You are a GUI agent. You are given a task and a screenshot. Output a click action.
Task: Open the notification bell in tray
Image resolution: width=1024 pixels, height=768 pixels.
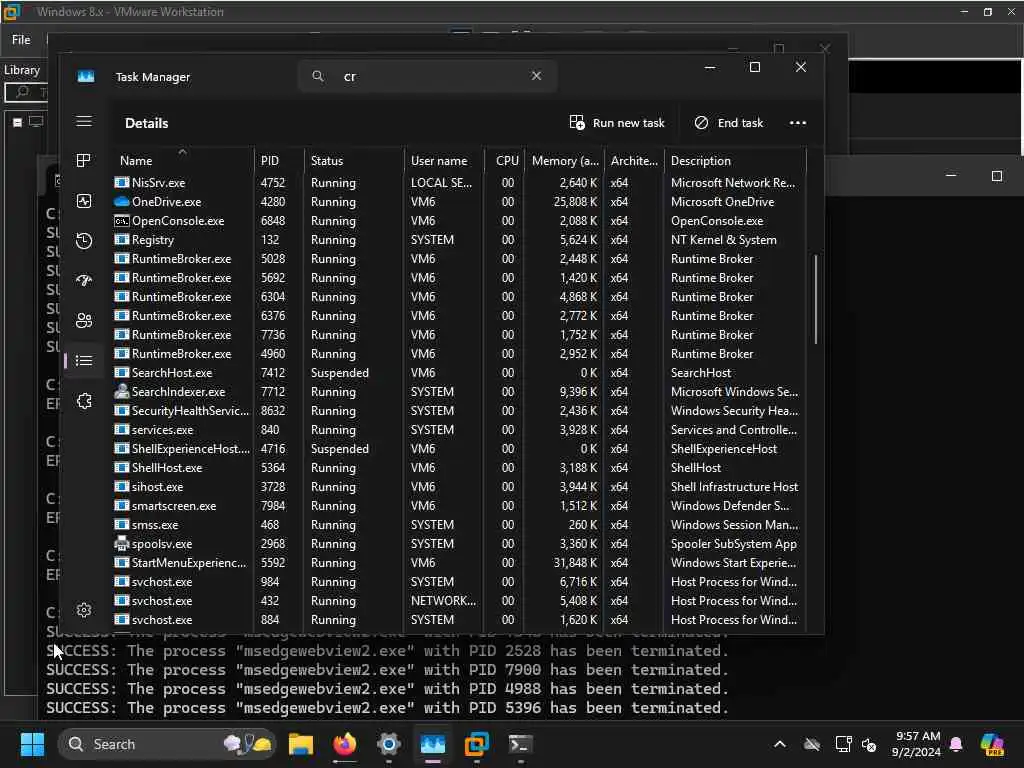click(956, 744)
